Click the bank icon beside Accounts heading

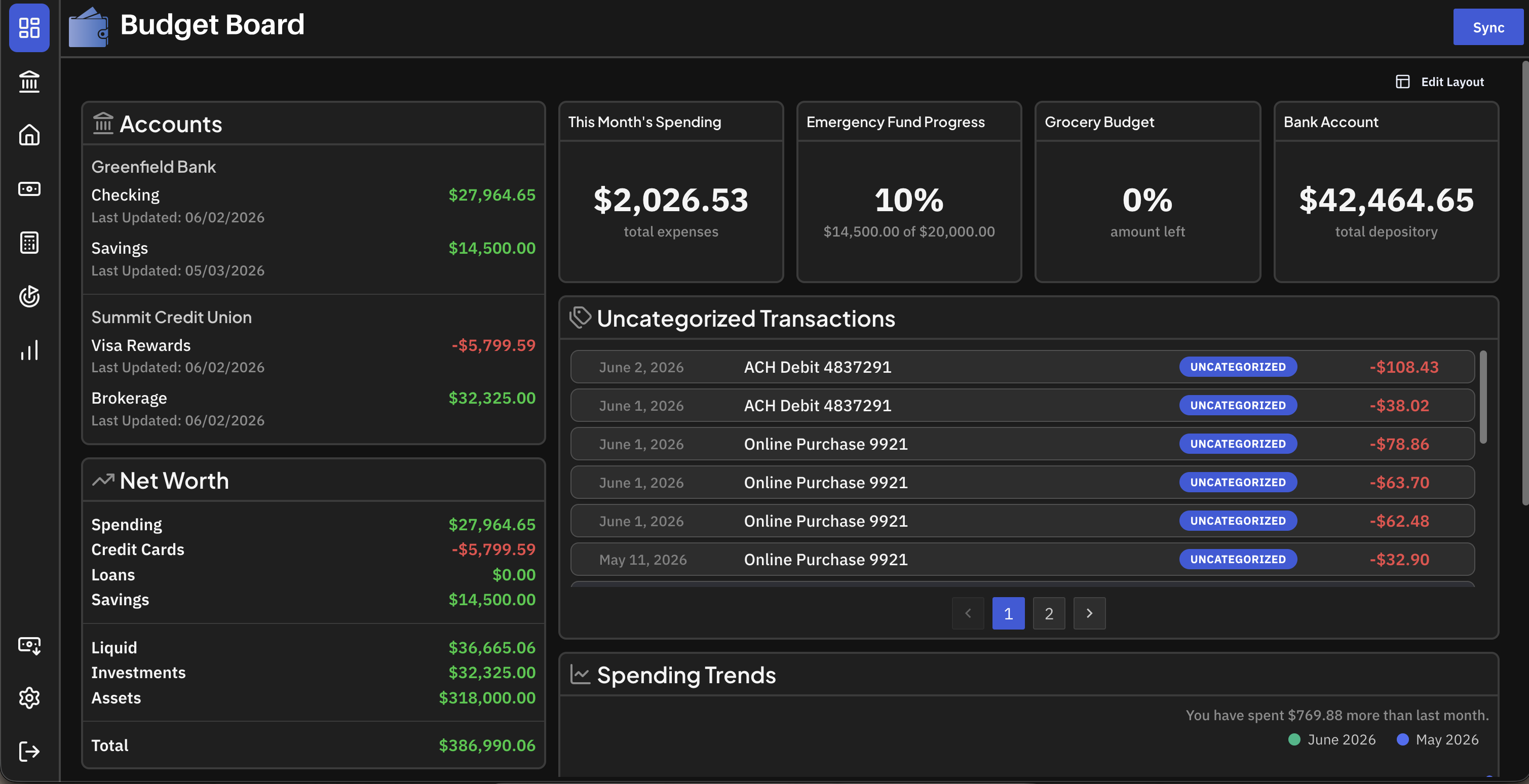point(103,124)
